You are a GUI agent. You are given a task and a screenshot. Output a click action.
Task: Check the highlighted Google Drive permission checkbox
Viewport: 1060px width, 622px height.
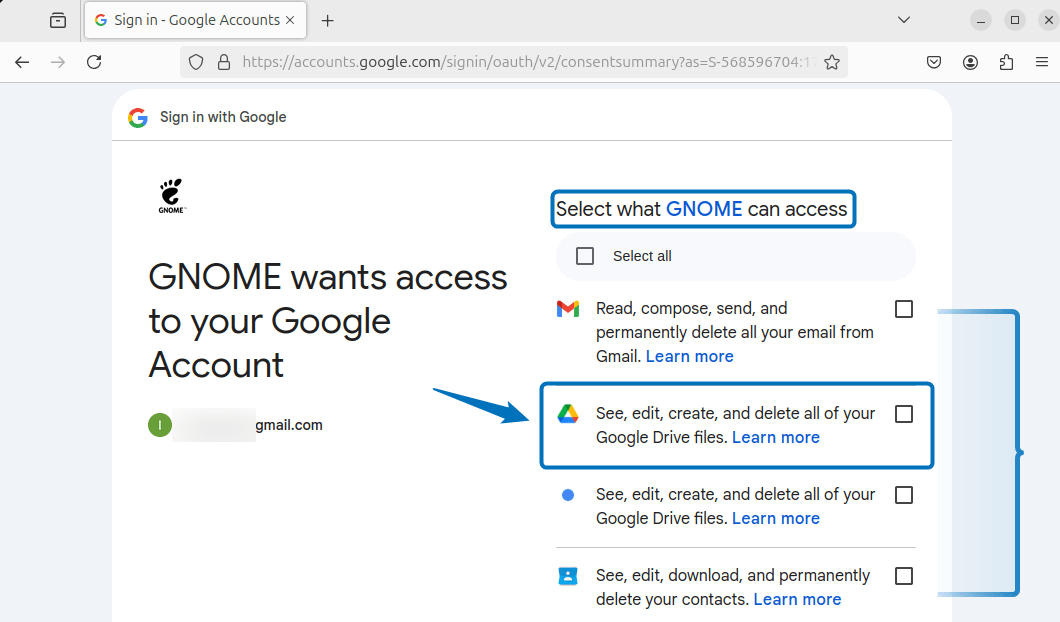pos(904,413)
